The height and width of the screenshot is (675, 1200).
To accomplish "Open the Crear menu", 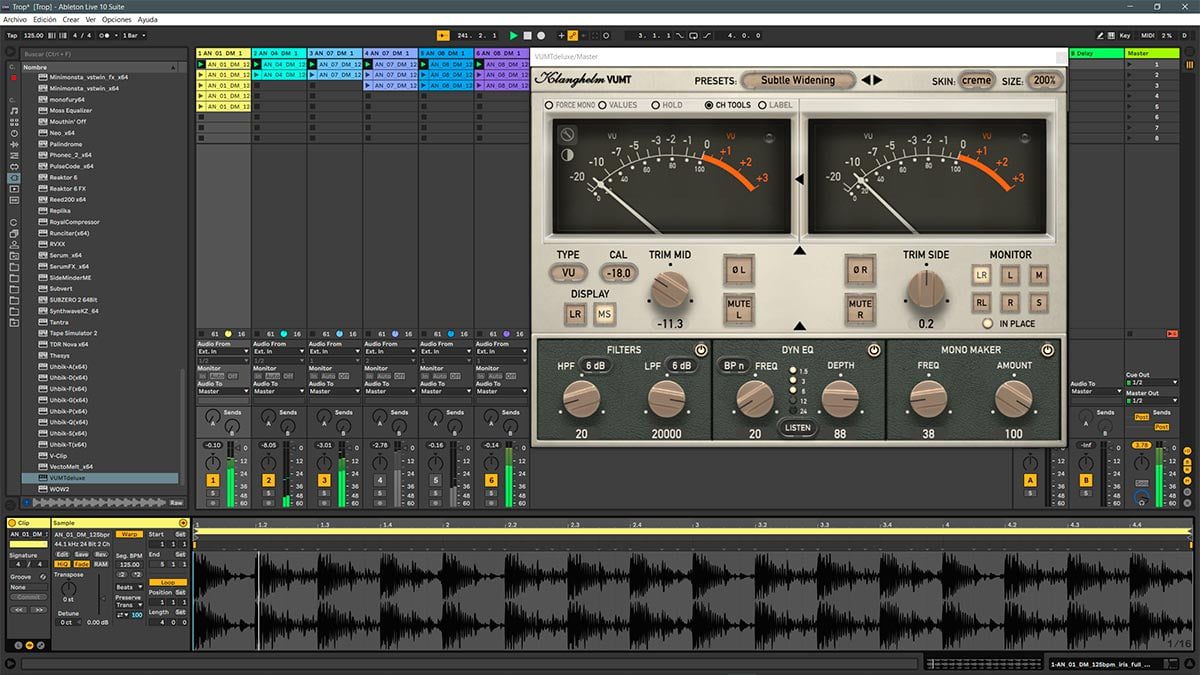I will (x=71, y=19).
